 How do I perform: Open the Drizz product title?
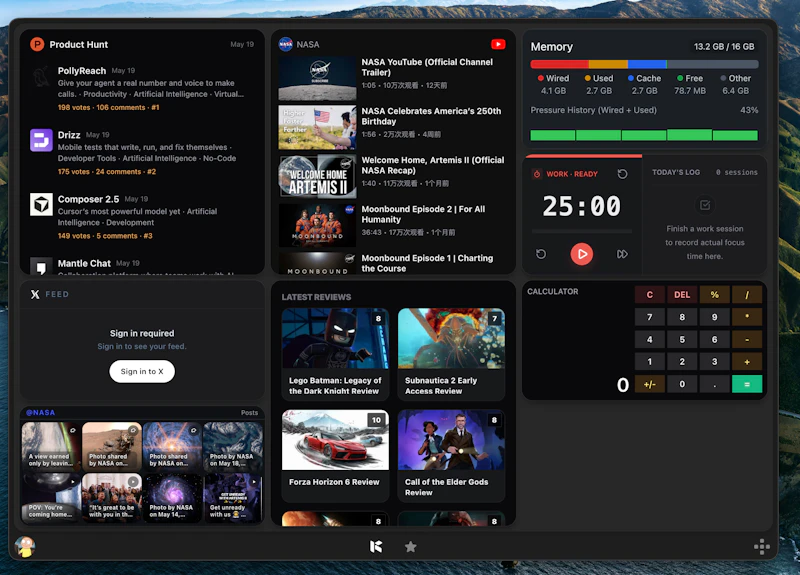click(69, 135)
